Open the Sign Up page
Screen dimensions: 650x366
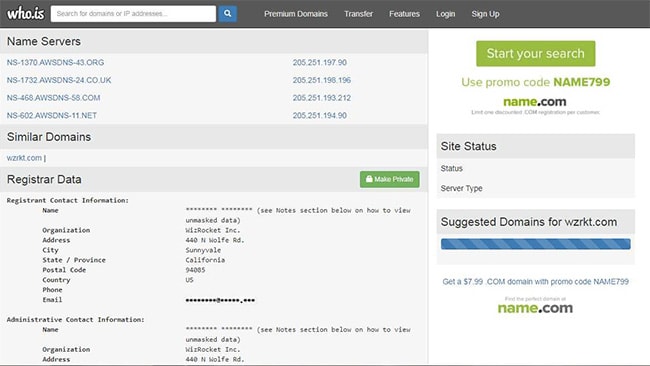(x=485, y=14)
